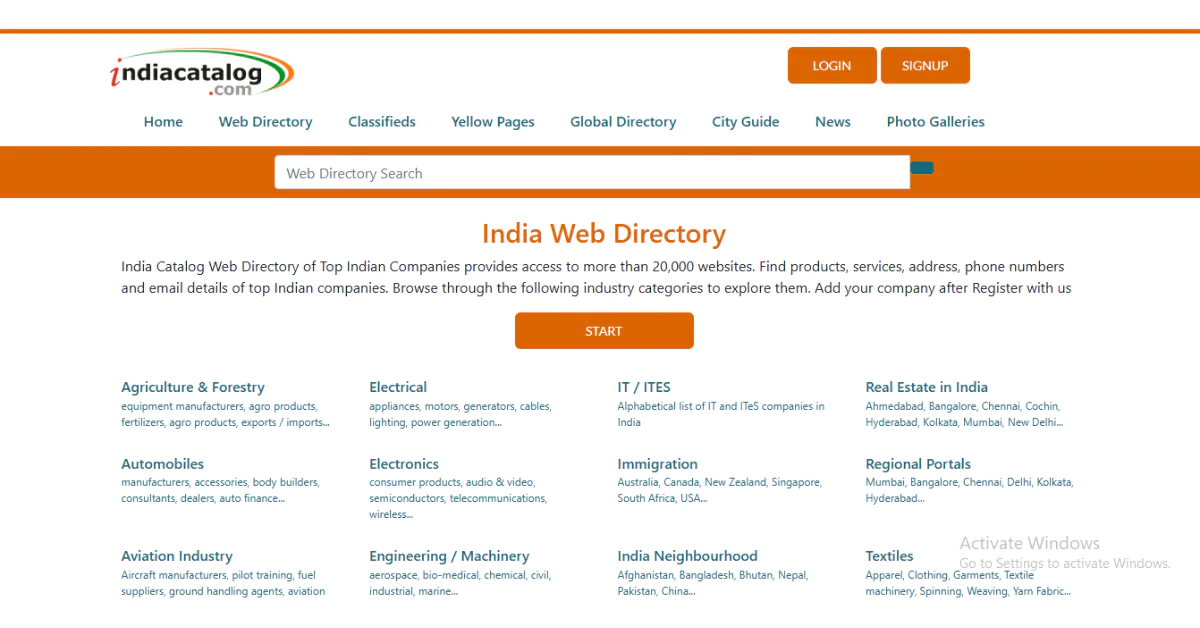The image size is (1200, 628).
Task: Open the IT / ITES company list
Action: coord(644,387)
